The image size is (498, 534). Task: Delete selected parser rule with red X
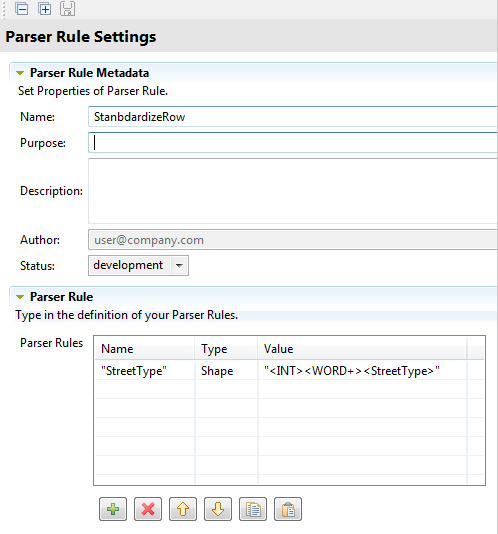(148, 509)
